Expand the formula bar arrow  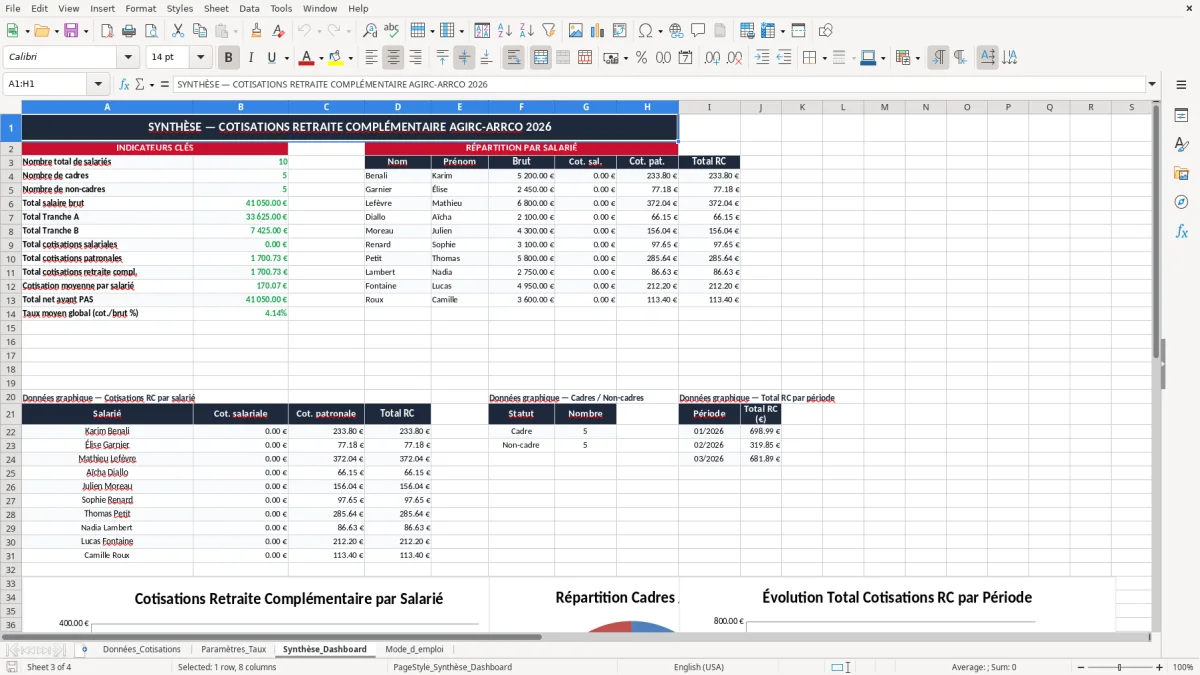pos(1152,84)
